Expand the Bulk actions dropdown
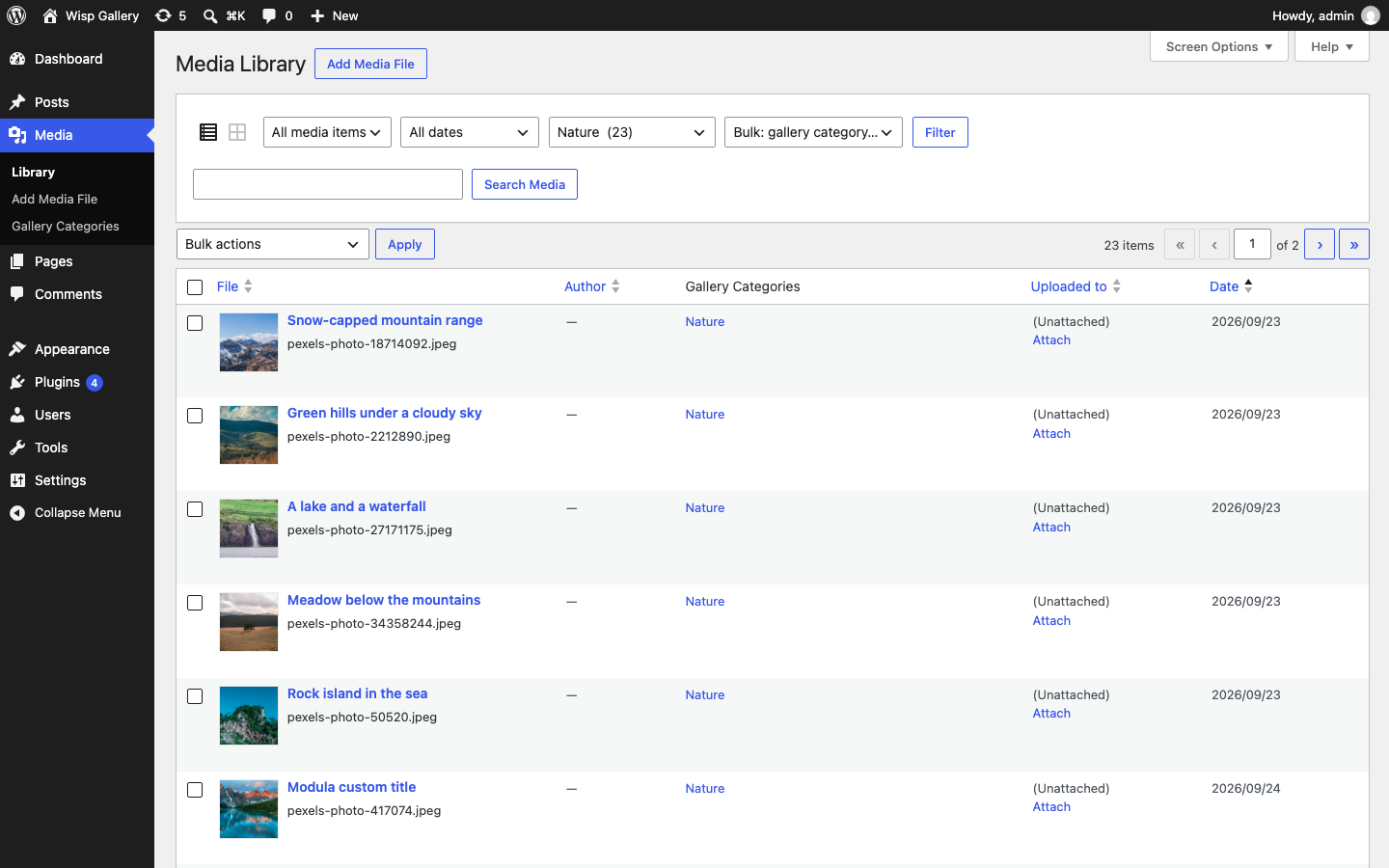The image size is (1389, 868). [273, 244]
